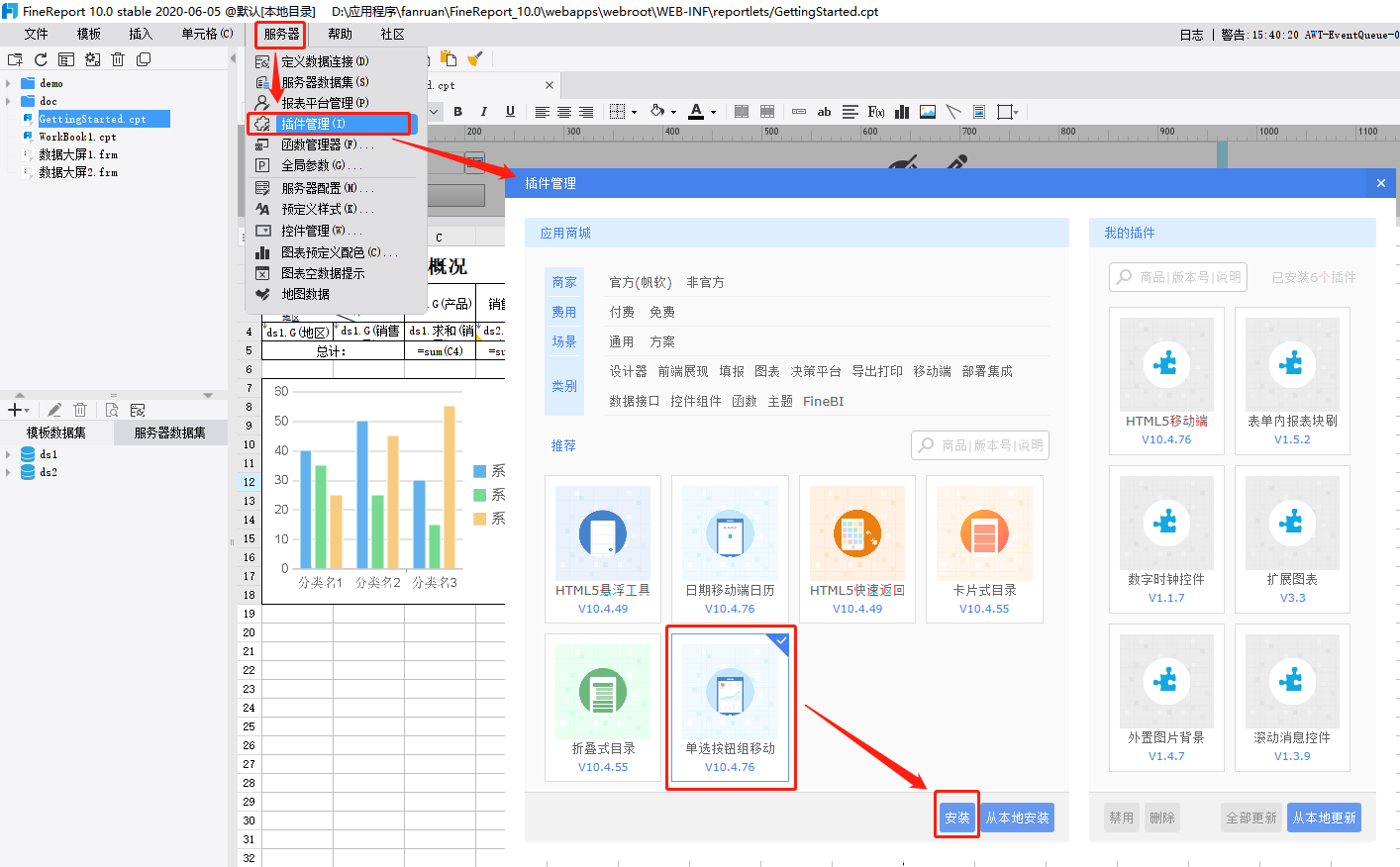Click the 从本地更新 button
Viewport: 1400px width, 867px height.
pyautogui.click(x=1324, y=818)
